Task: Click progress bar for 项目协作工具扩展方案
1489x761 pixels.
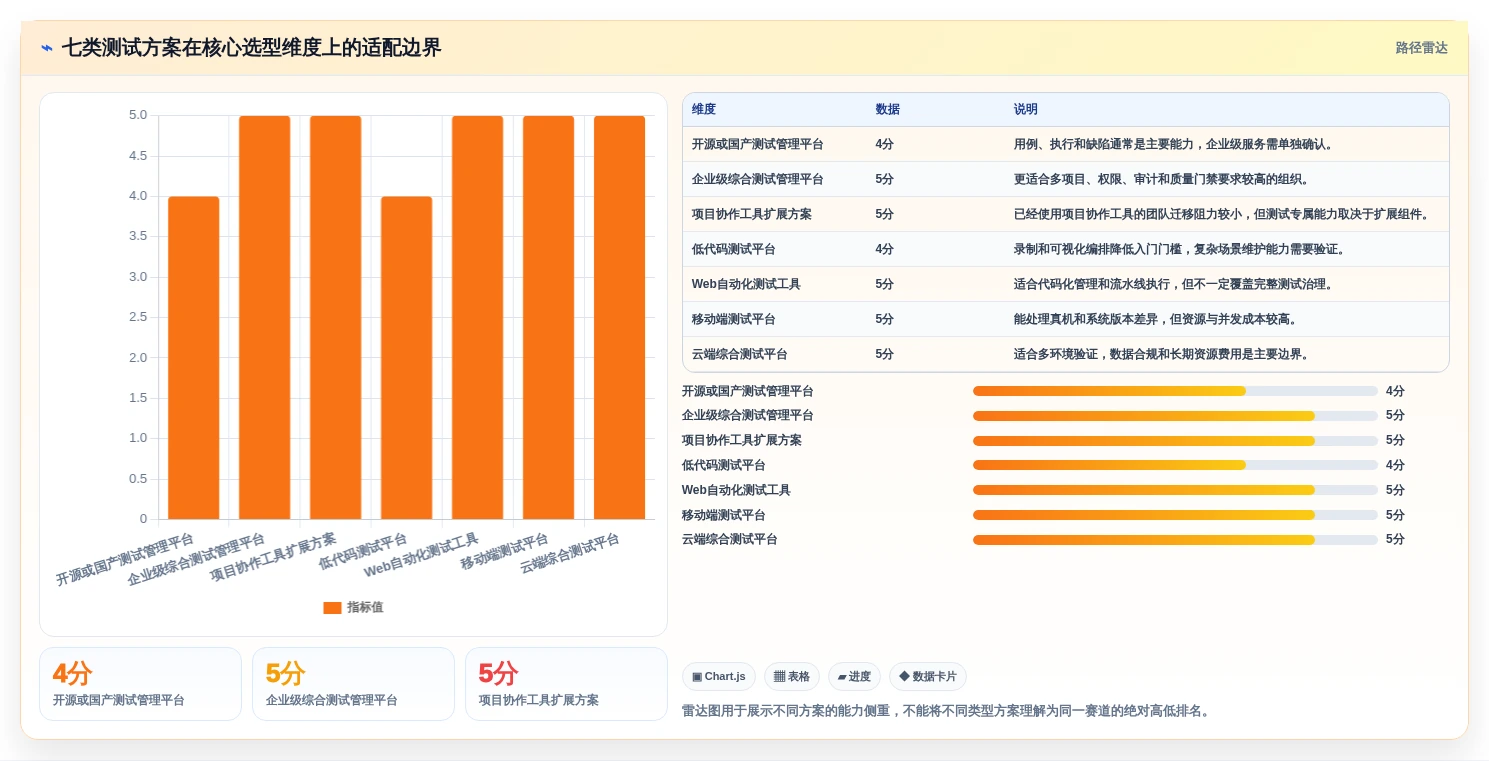Action: (1175, 440)
